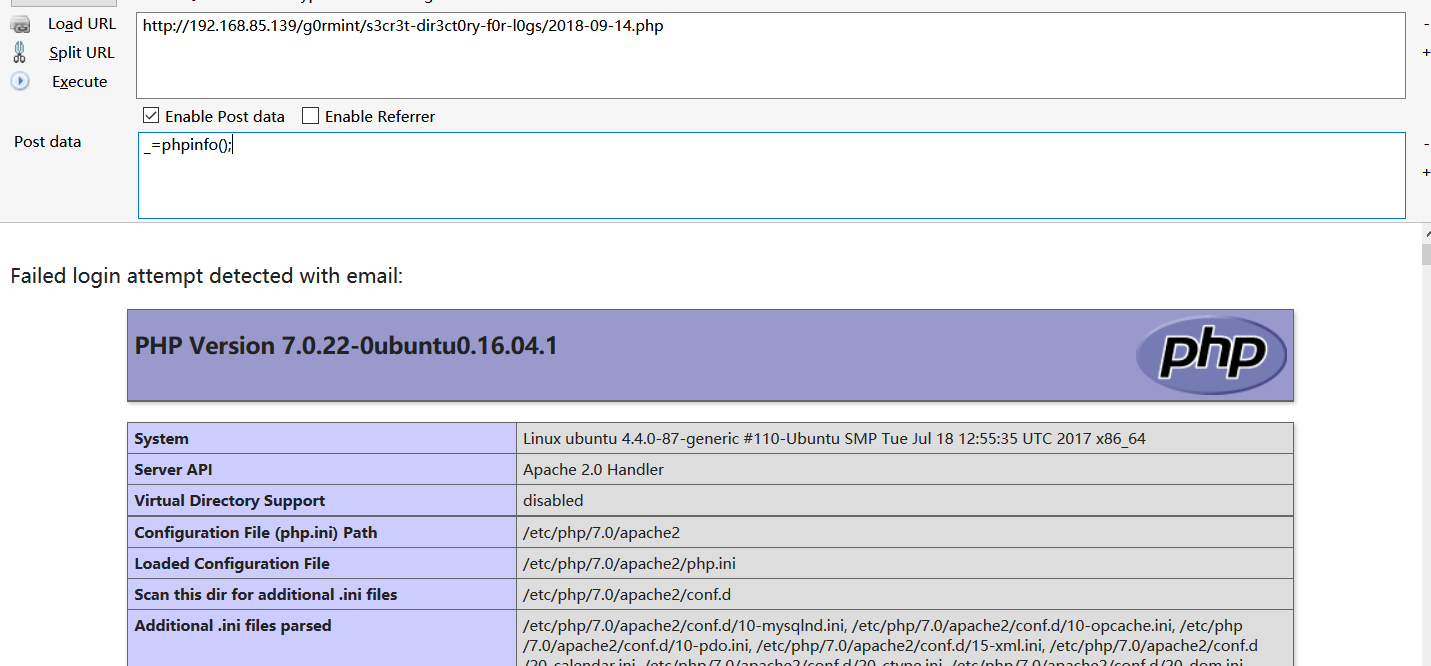Viewport: 1431px width, 666px height.
Task: Click the plus button beside the URL box
Action: click(x=1425, y=52)
